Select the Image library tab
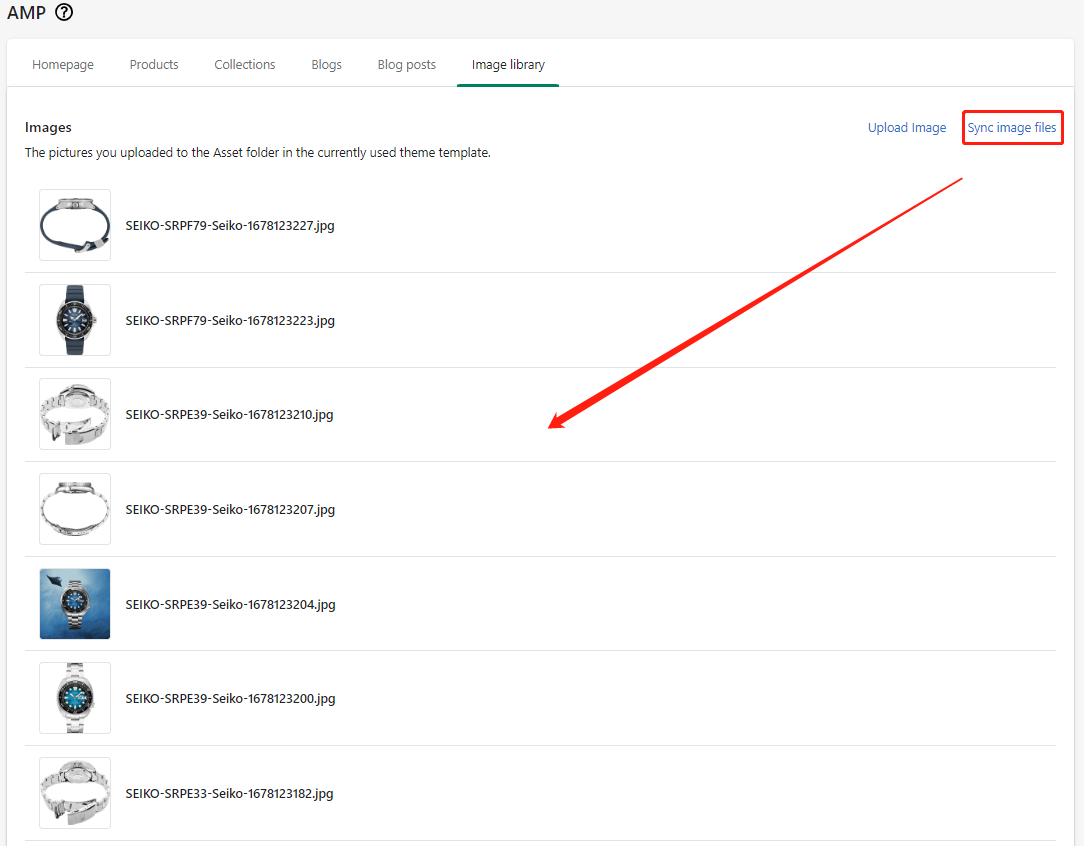 pos(508,64)
